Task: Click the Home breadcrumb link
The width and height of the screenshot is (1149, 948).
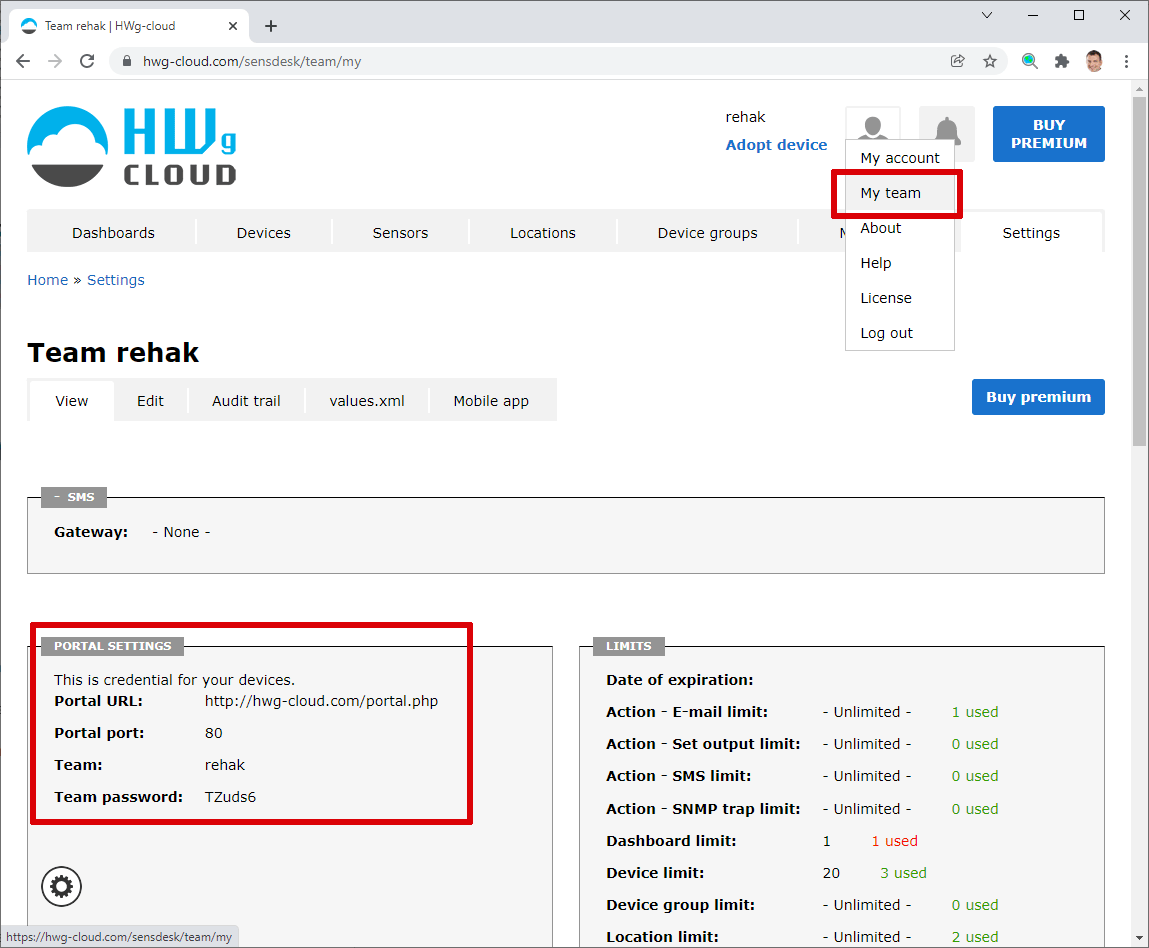Action: [48, 280]
